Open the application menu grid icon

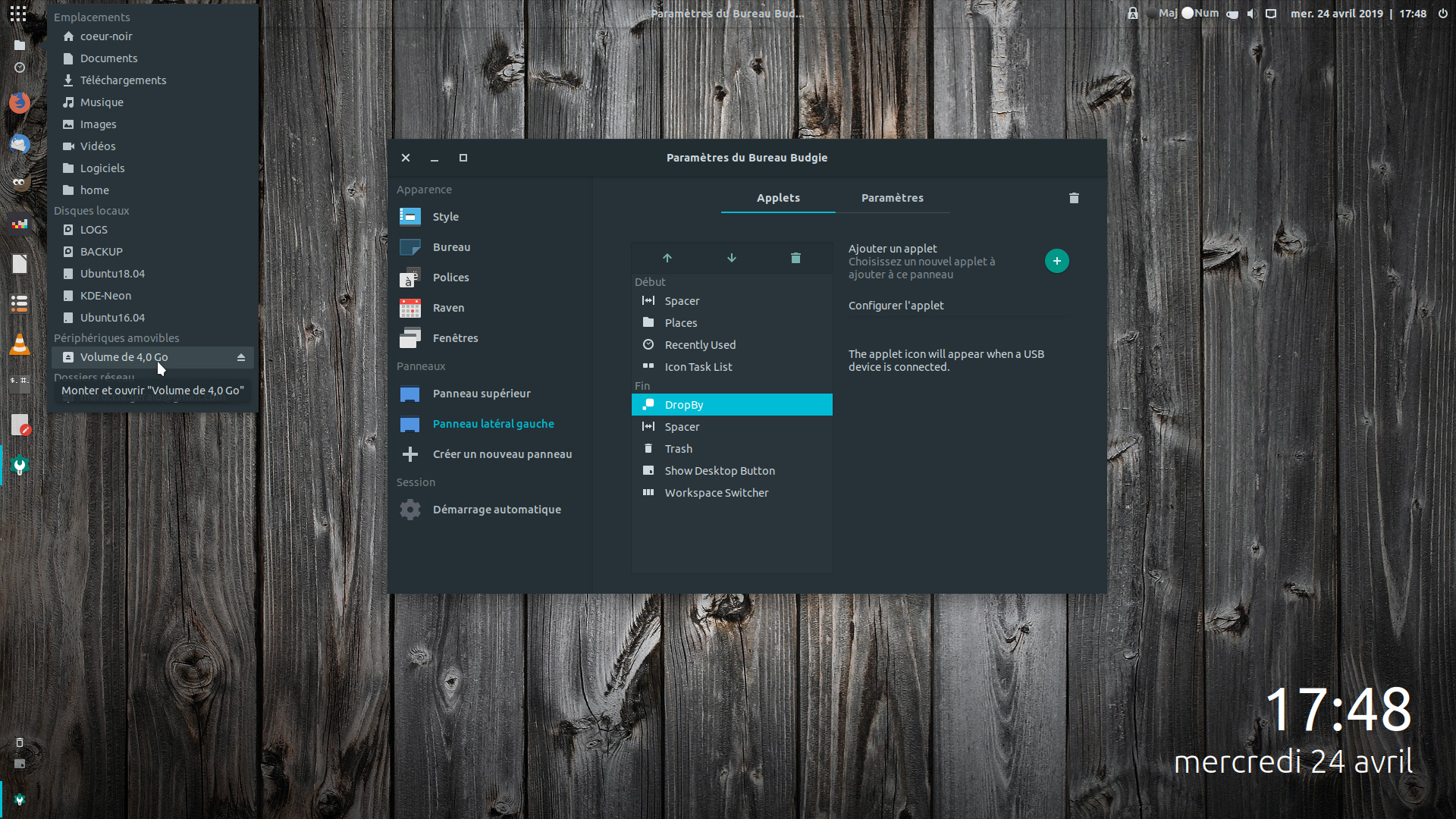[18, 14]
